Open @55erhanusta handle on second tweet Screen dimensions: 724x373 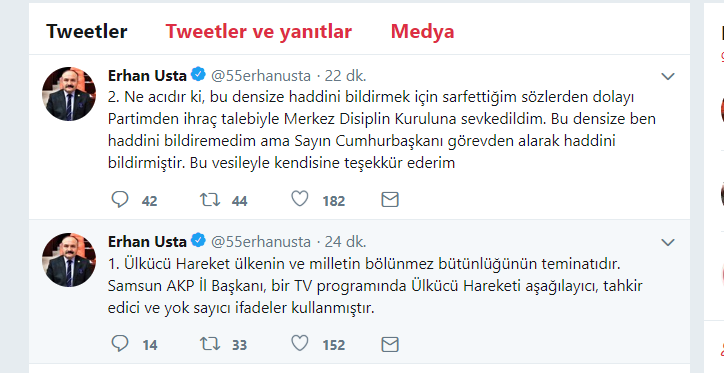coord(261,241)
